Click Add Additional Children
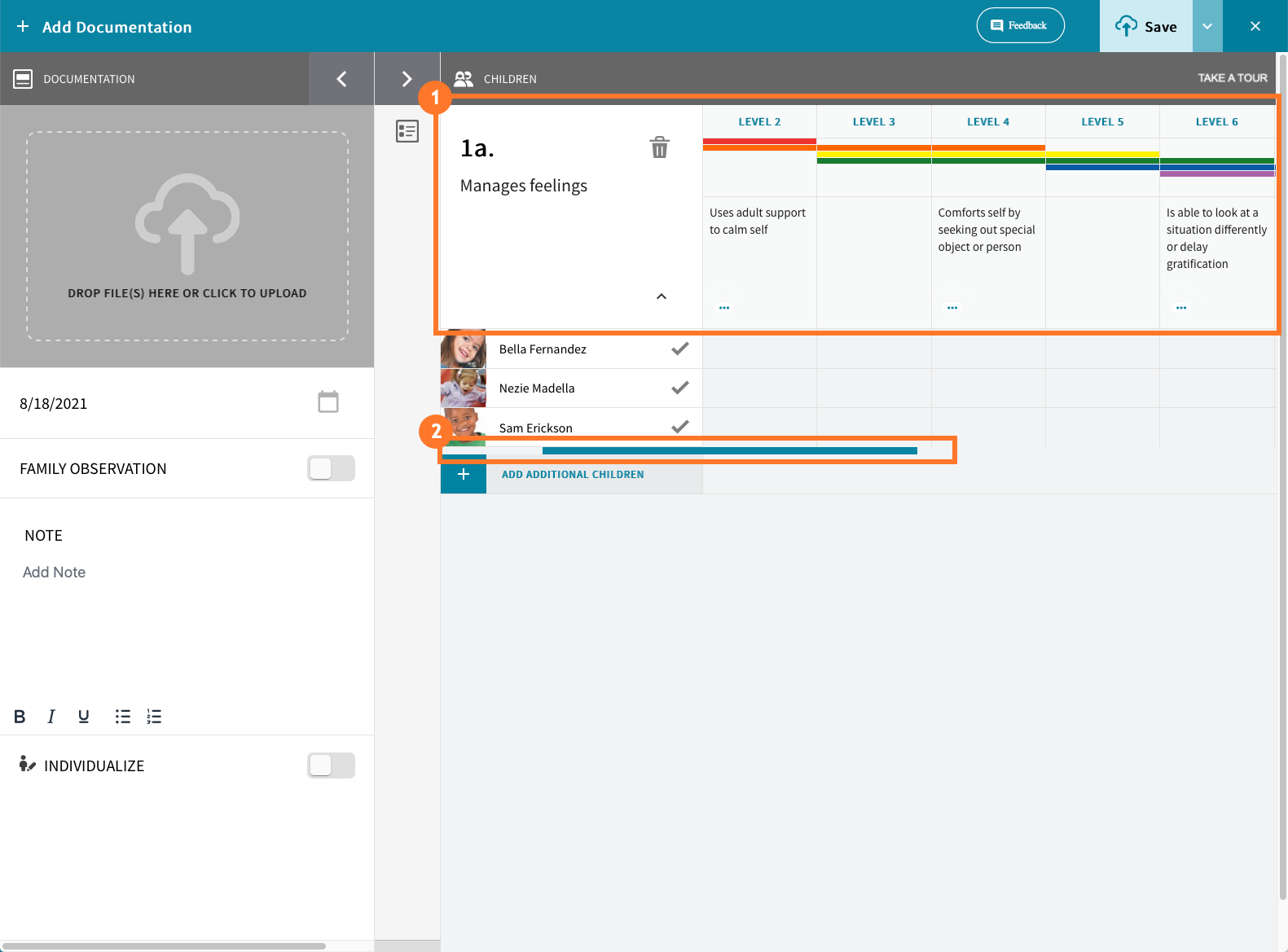The image size is (1288, 952). point(572,475)
